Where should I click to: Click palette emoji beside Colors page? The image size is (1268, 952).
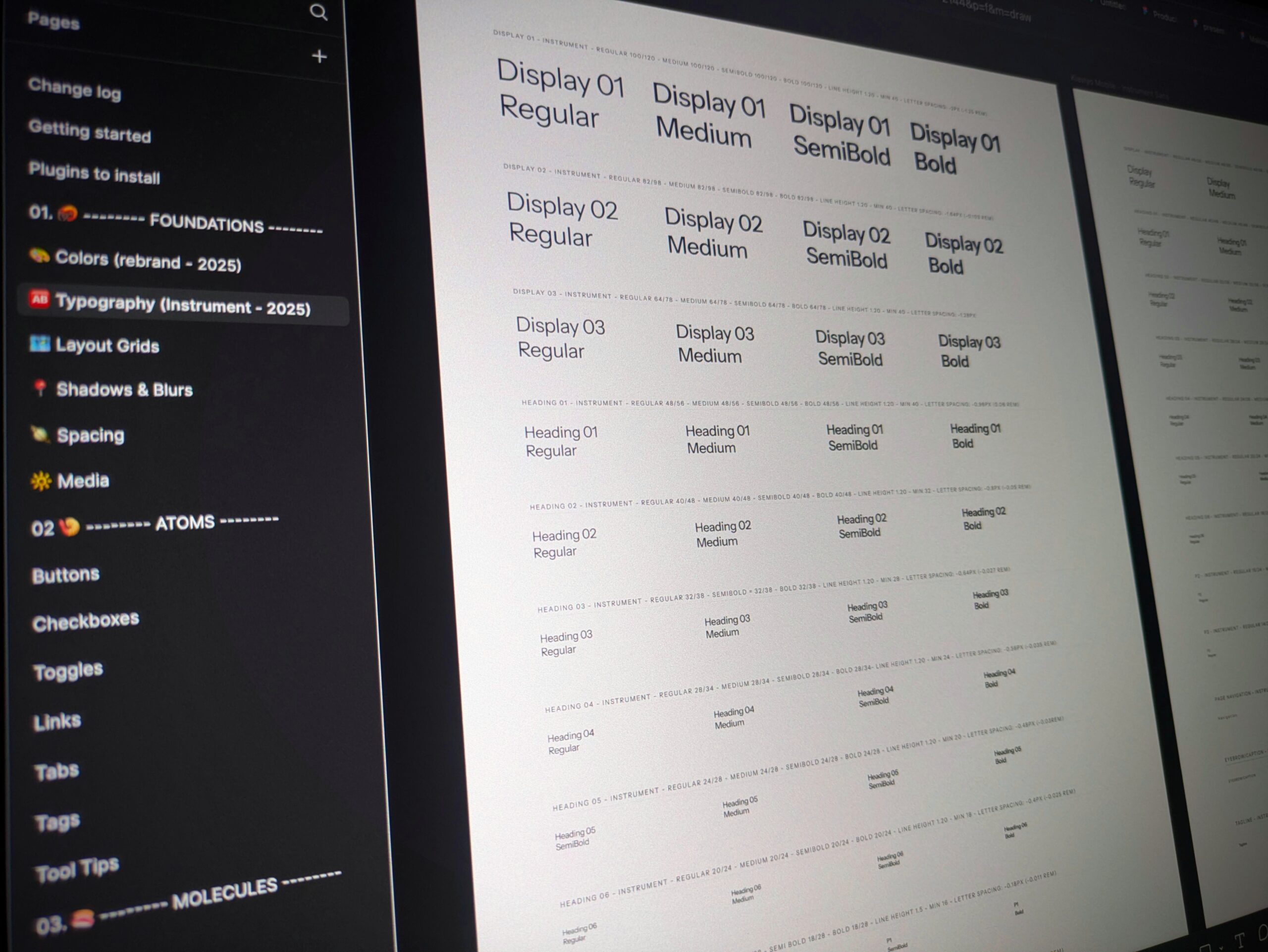(x=39, y=255)
